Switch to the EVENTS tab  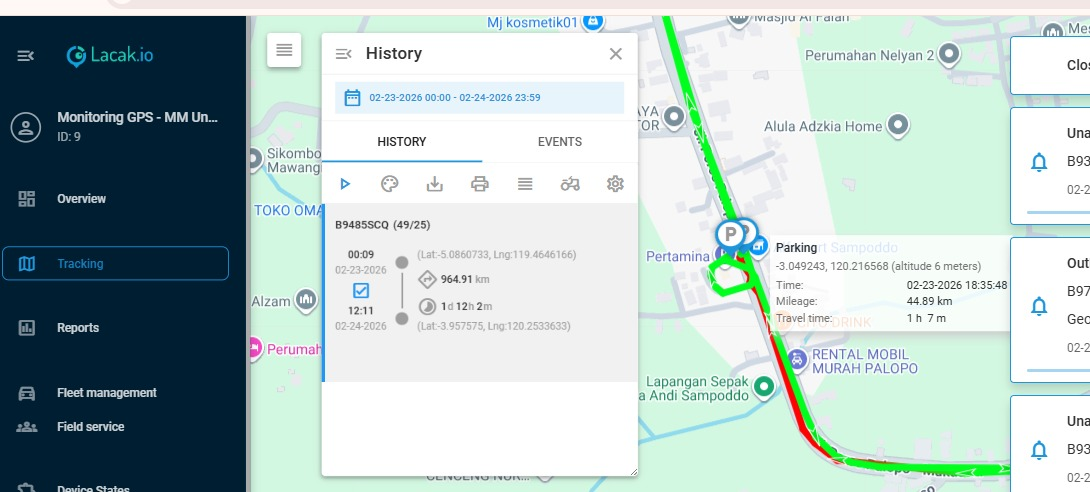tap(560, 142)
